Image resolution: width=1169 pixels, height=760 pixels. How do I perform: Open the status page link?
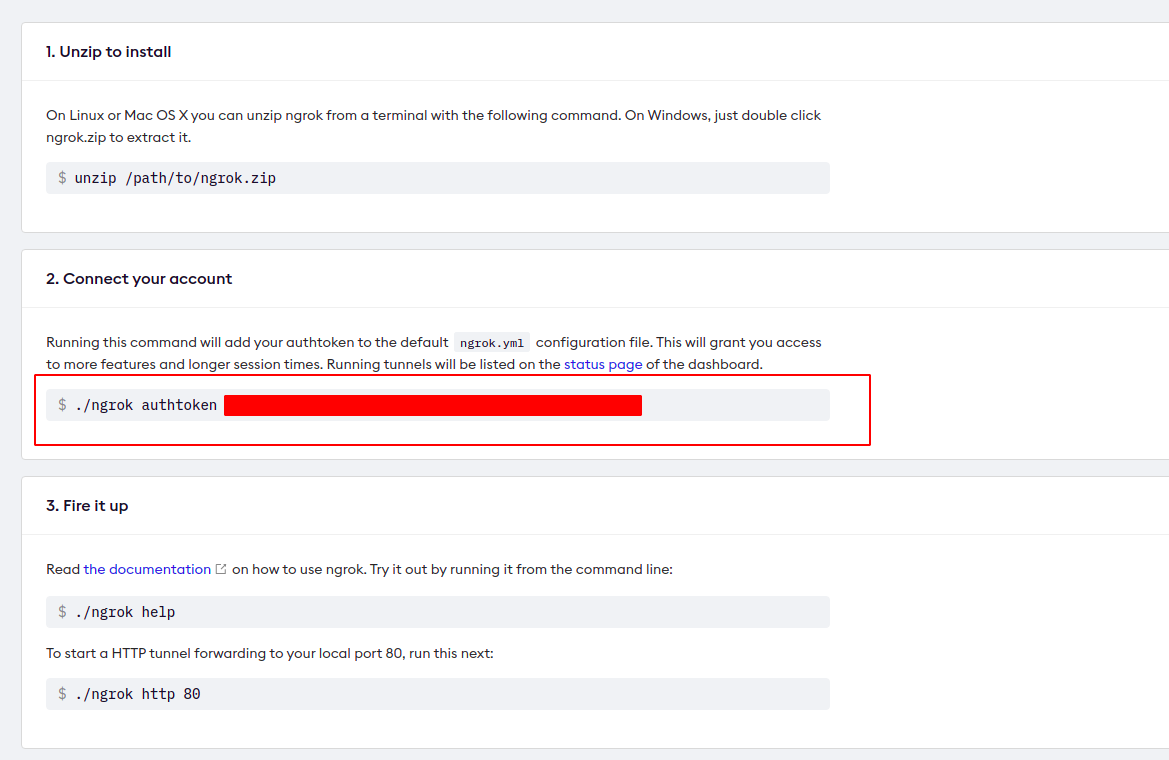tap(603, 364)
